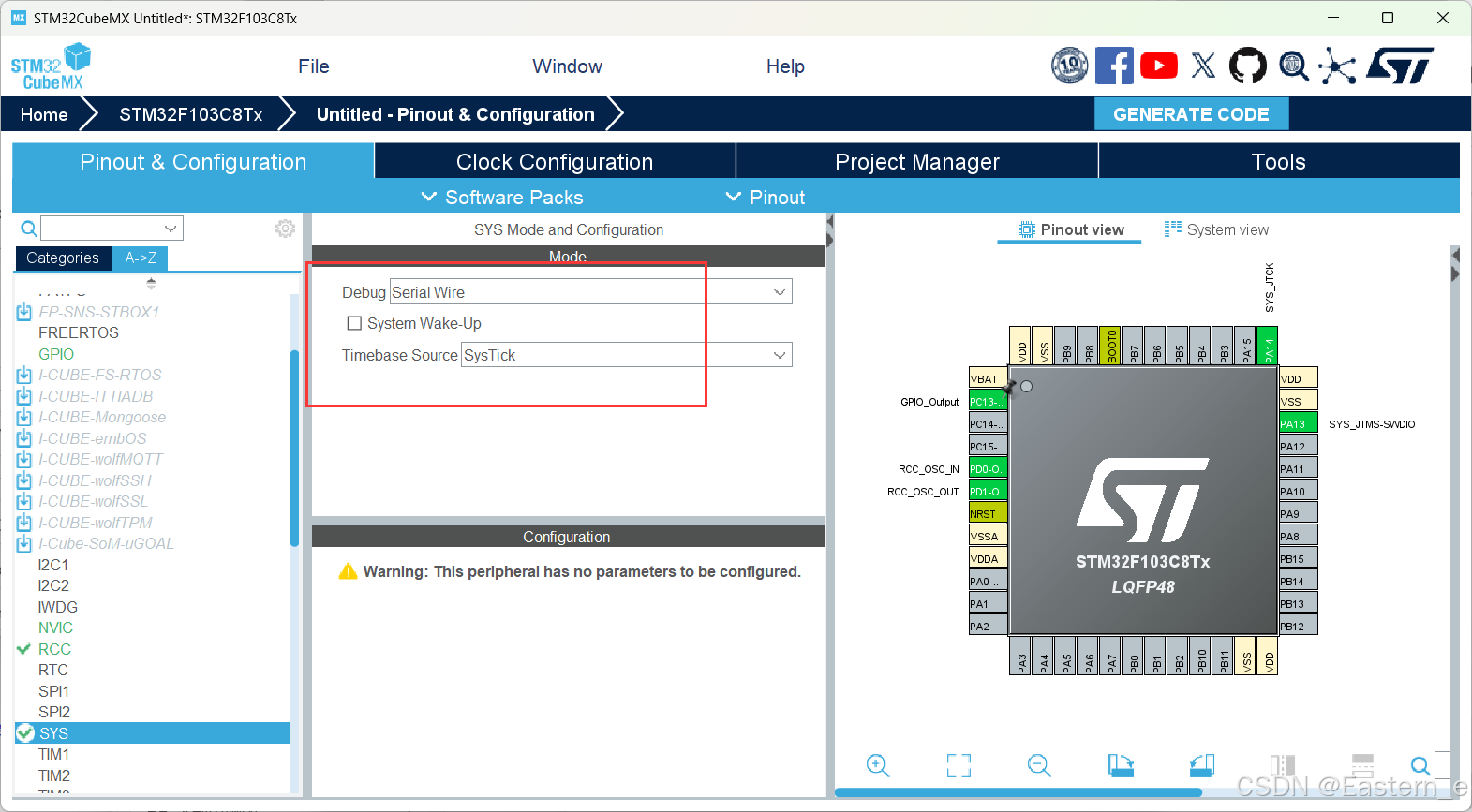Switch to the Clock Configuration tab
Viewport: 1472px width, 812px height.
pyautogui.click(x=555, y=161)
